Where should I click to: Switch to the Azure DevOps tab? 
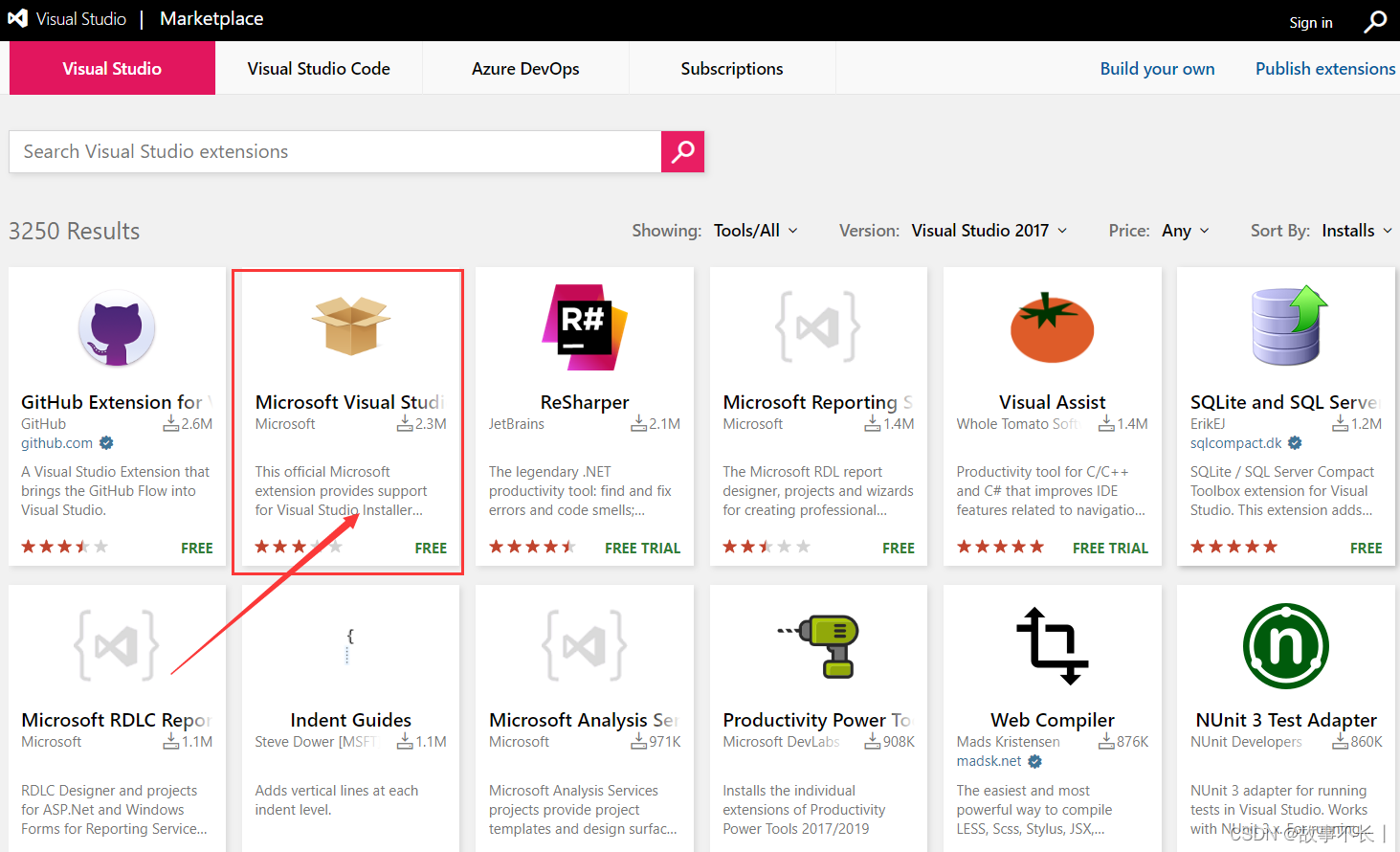click(525, 68)
